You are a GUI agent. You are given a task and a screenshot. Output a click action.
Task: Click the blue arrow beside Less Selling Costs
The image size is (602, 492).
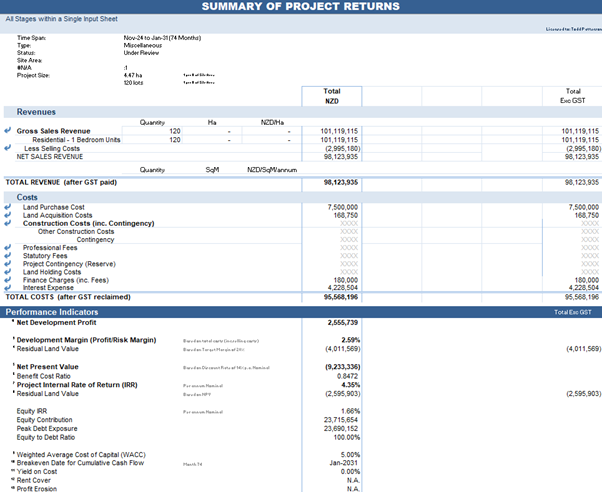(x=8, y=148)
